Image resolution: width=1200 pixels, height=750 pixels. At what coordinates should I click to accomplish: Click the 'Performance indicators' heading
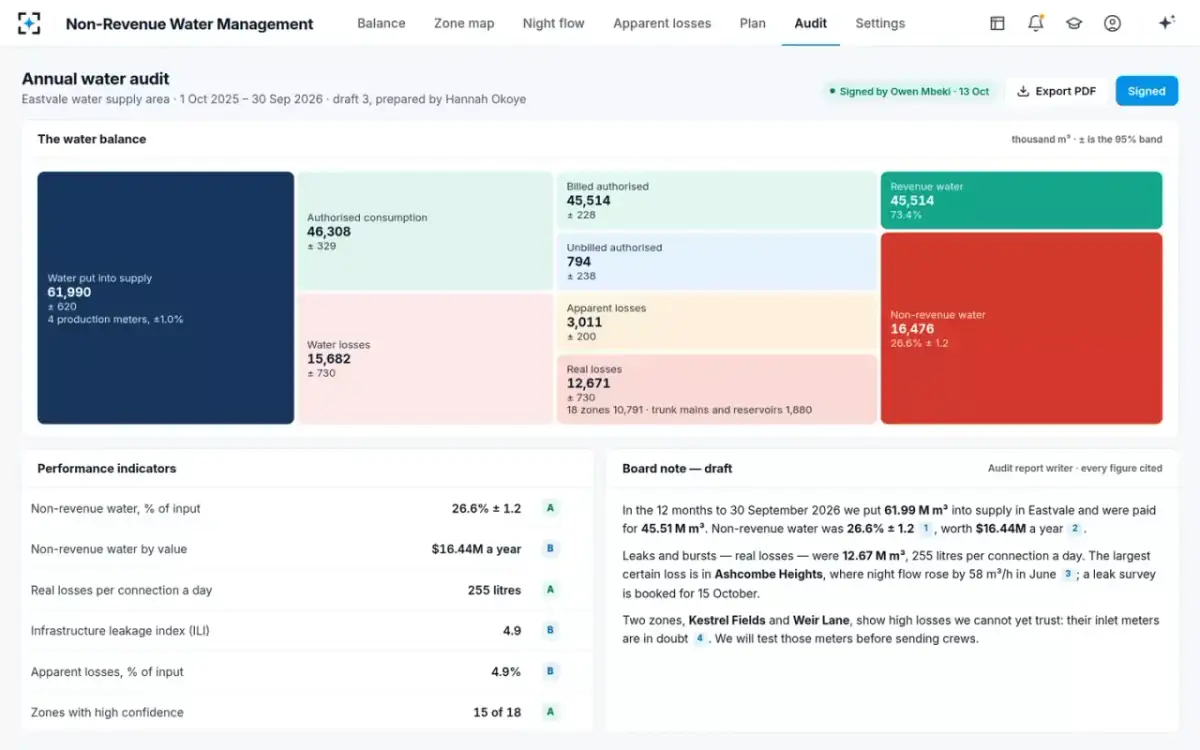(x=107, y=468)
